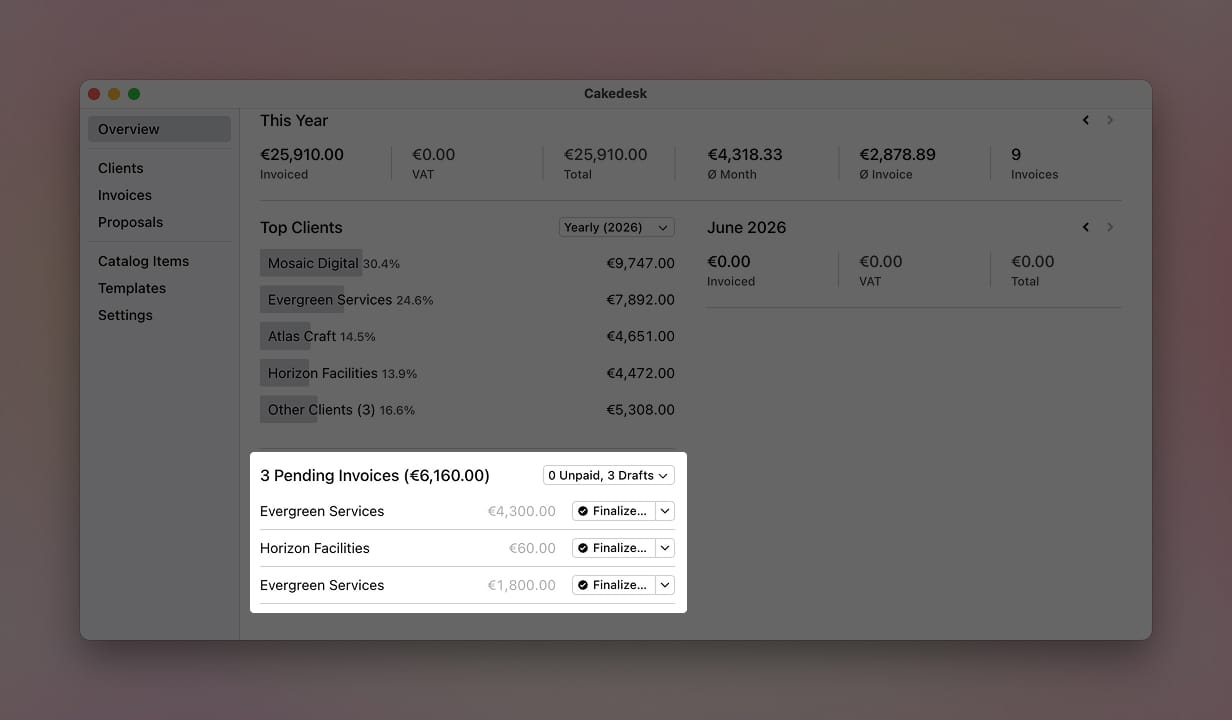Go to next year in This Year
1232x720 pixels.
click(x=1110, y=120)
